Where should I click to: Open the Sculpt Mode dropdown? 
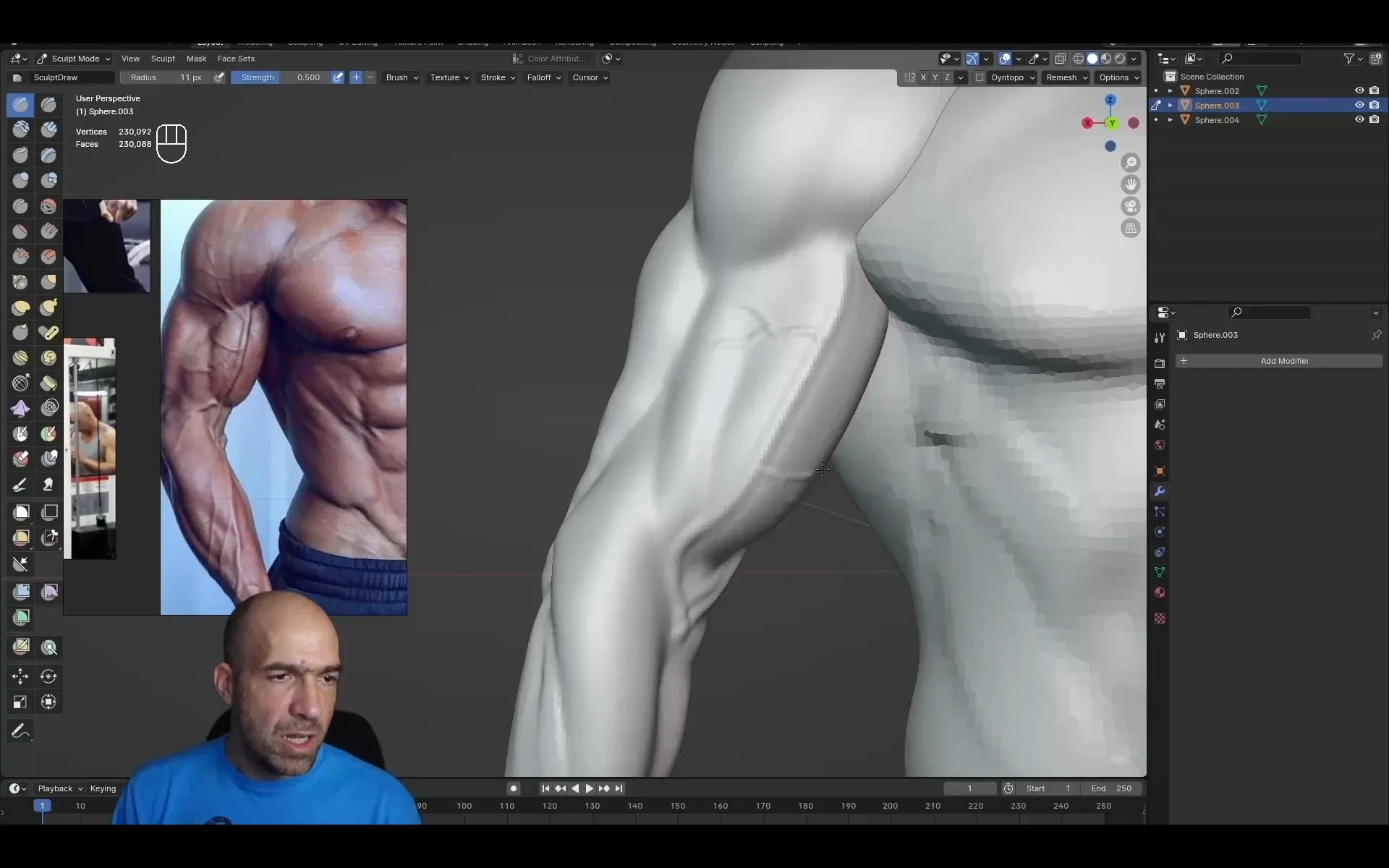point(74,59)
